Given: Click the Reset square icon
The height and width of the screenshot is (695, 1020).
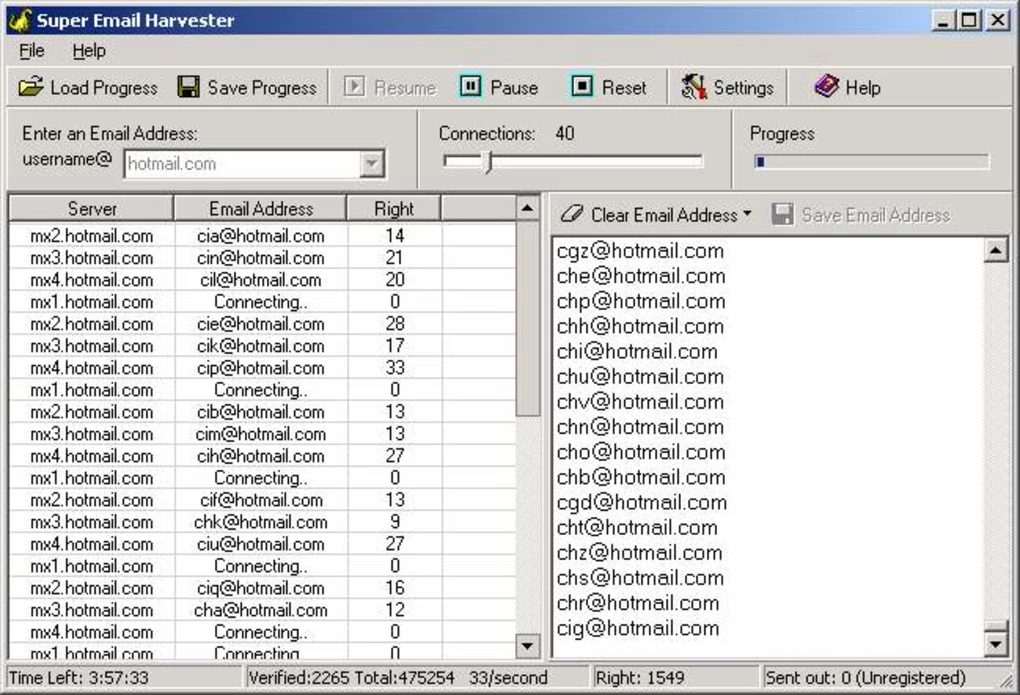Looking at the screenshot, I should 582,87.
